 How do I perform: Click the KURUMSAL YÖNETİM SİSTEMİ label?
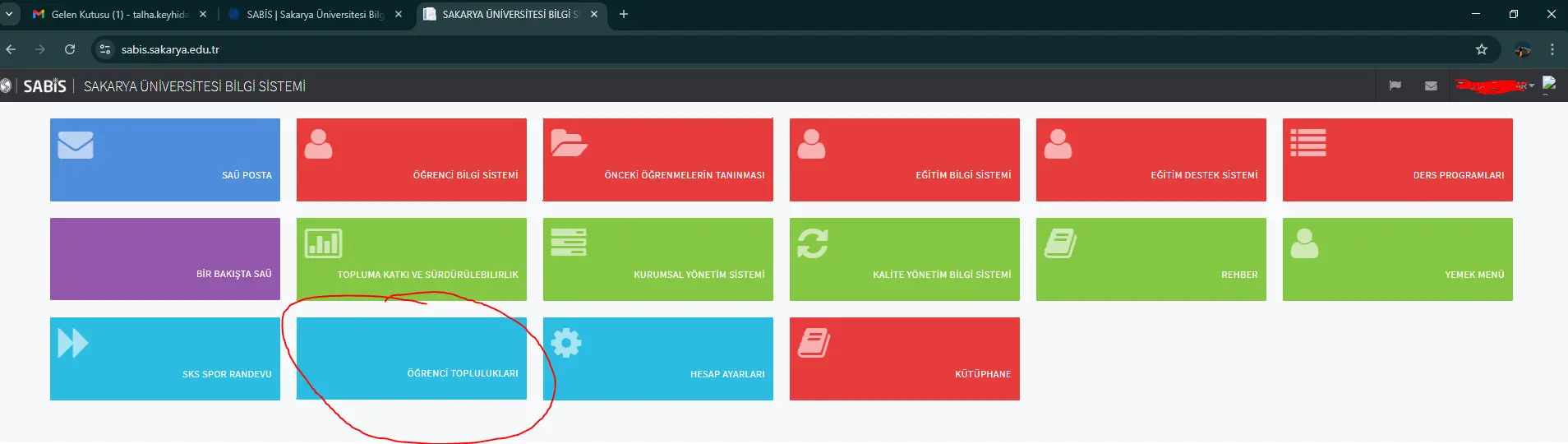tap(699, 275)
